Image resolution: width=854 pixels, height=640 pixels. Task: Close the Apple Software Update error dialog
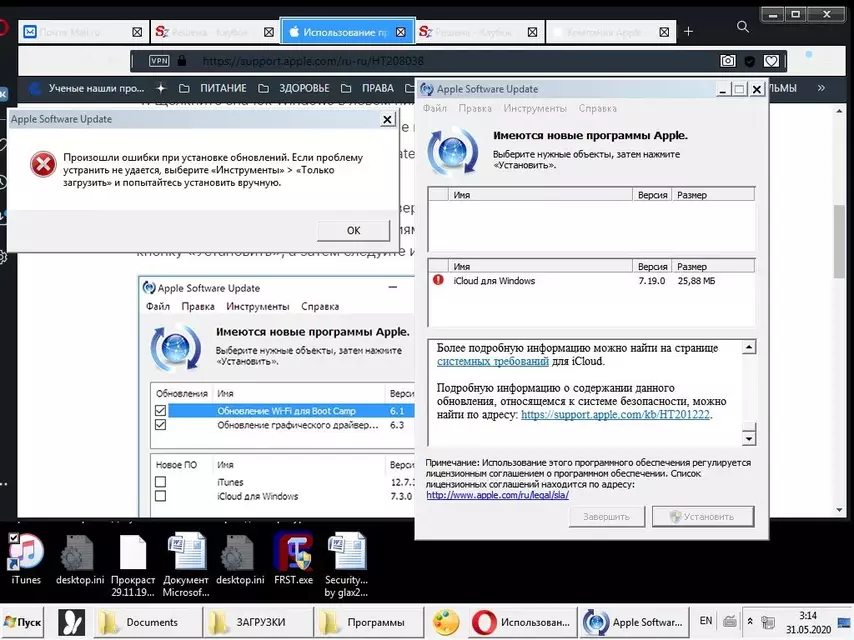coord(387,119)
